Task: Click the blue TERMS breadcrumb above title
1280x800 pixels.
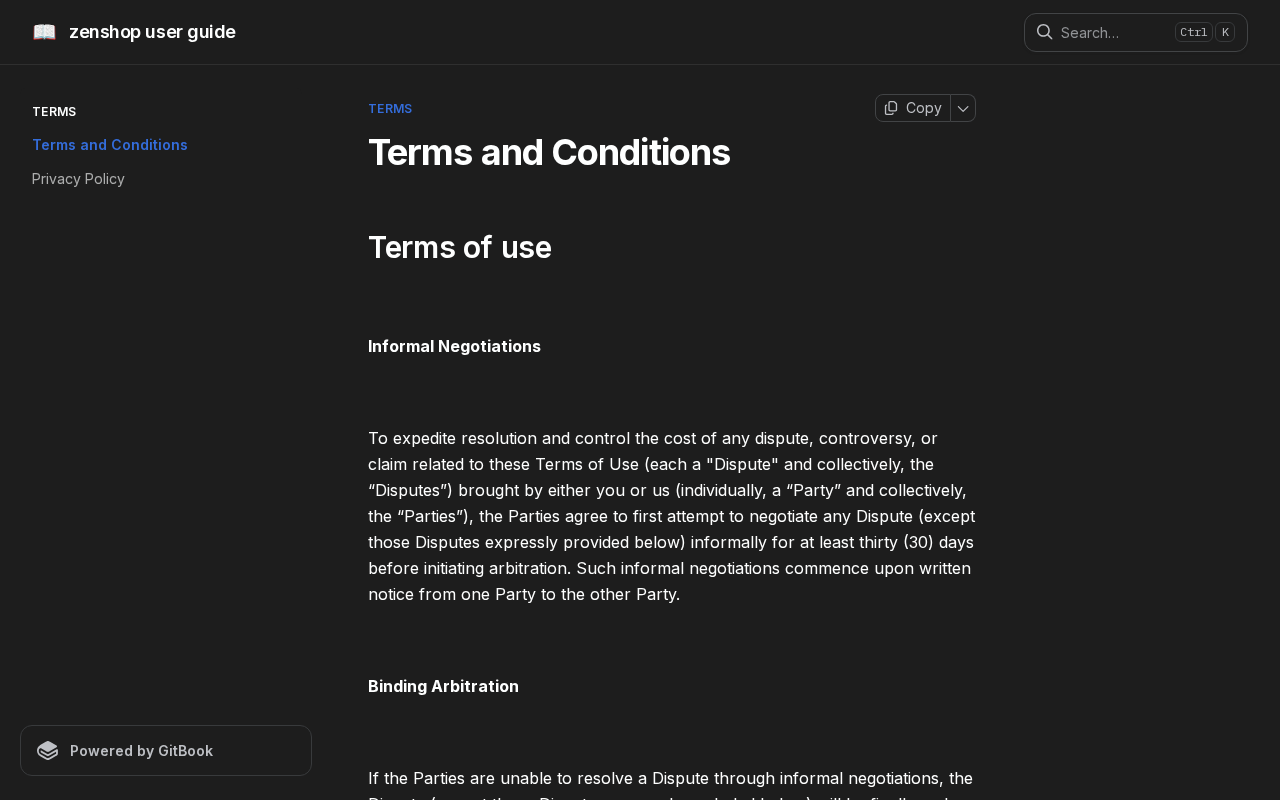Action: tap(390, 109)
